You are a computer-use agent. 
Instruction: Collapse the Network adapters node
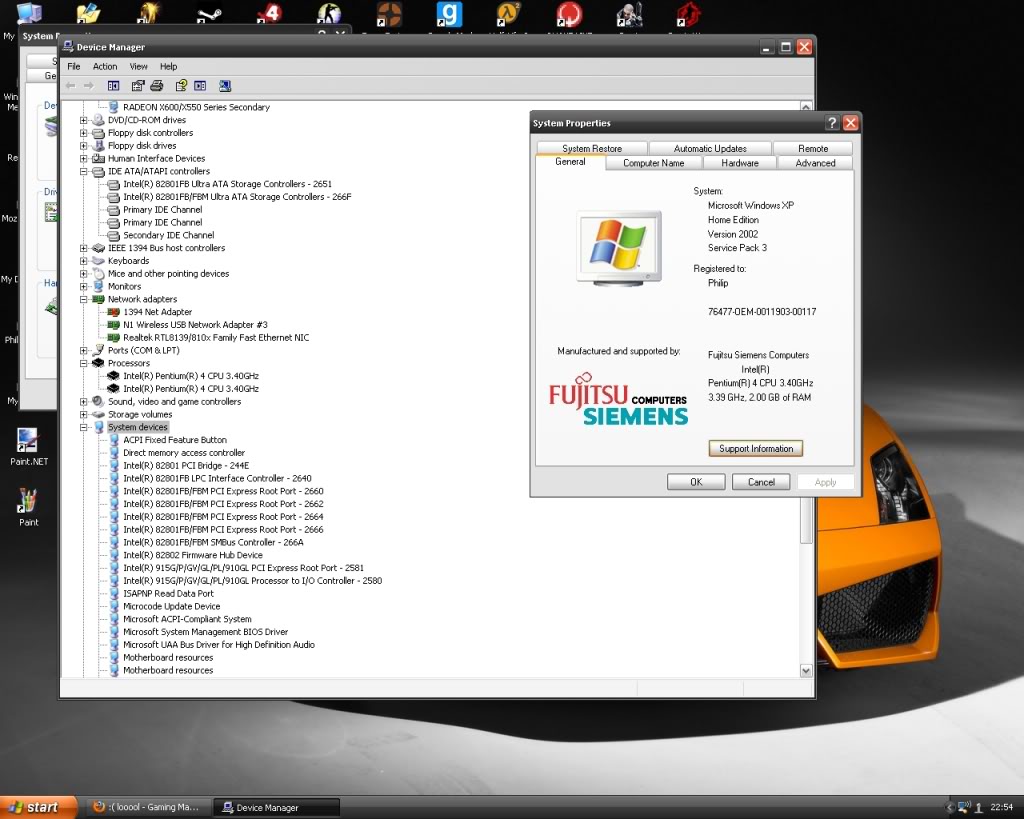click(x=84, y=299)
